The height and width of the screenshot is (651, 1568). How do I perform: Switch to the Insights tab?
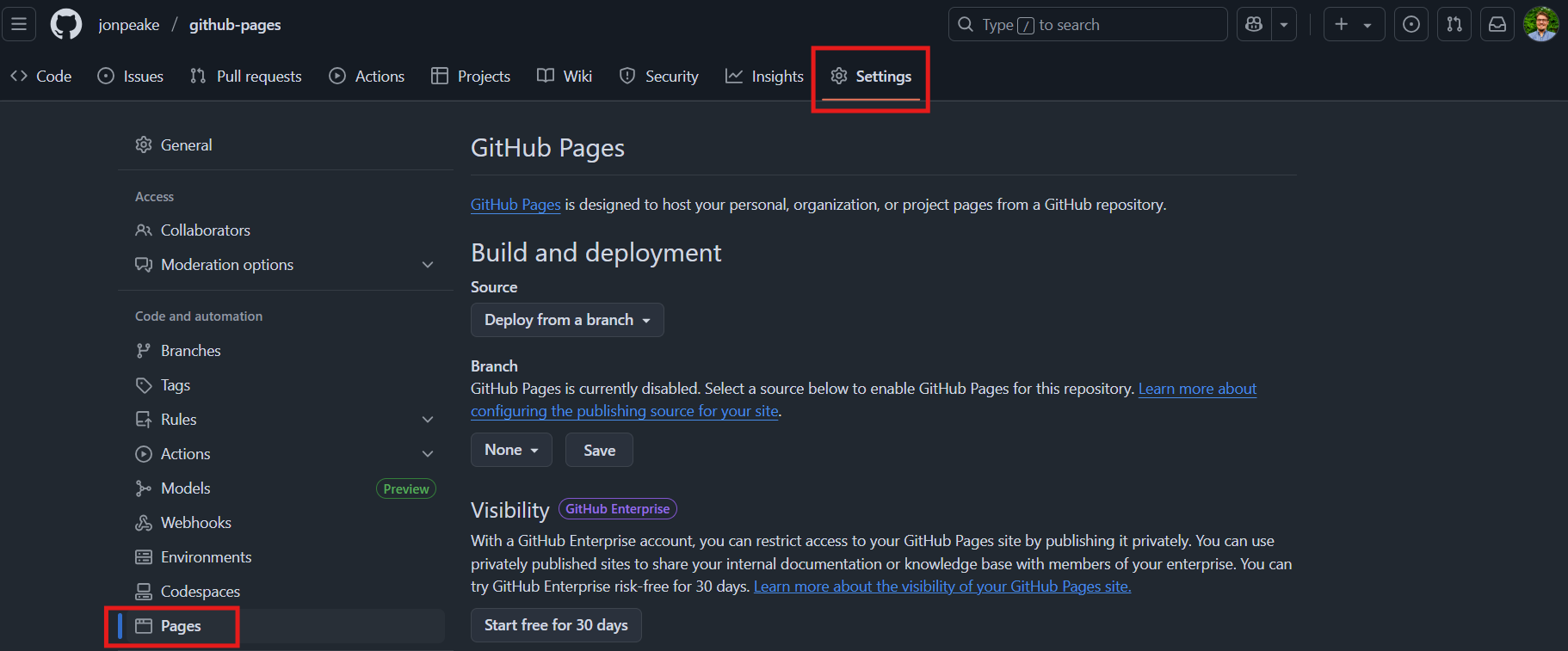tap(764, 77)
